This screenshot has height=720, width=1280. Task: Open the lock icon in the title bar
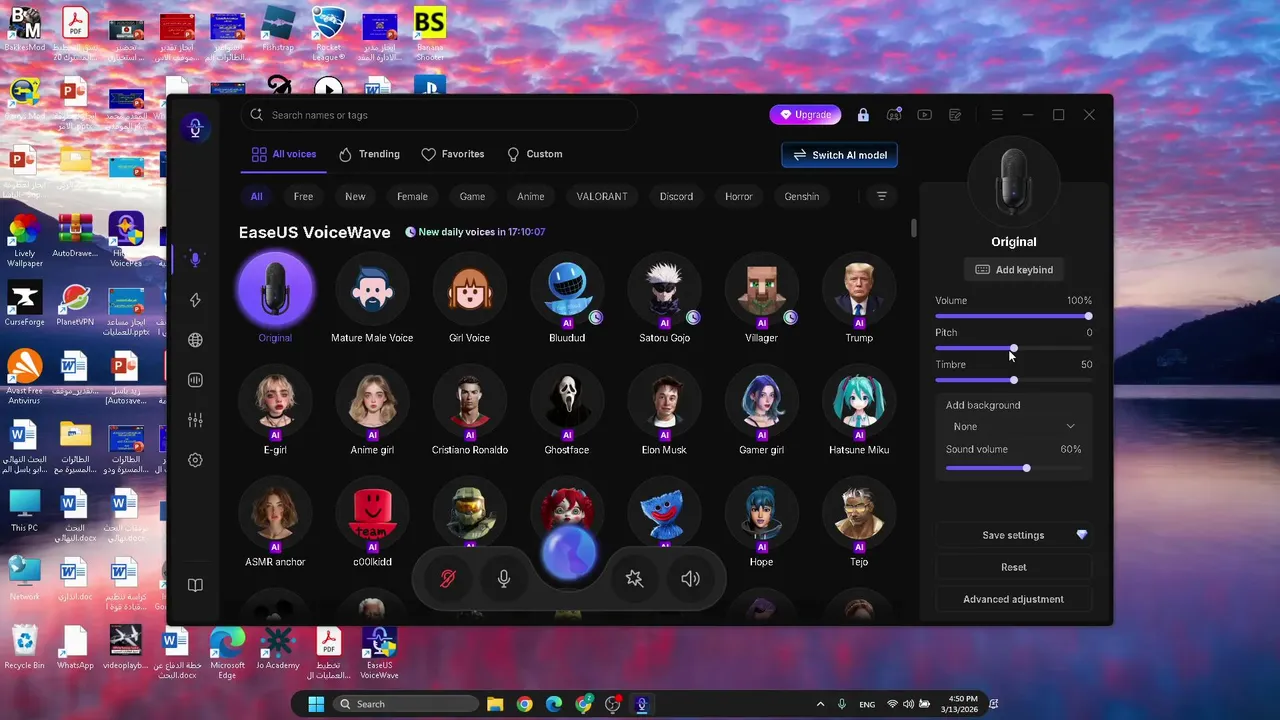863,115
